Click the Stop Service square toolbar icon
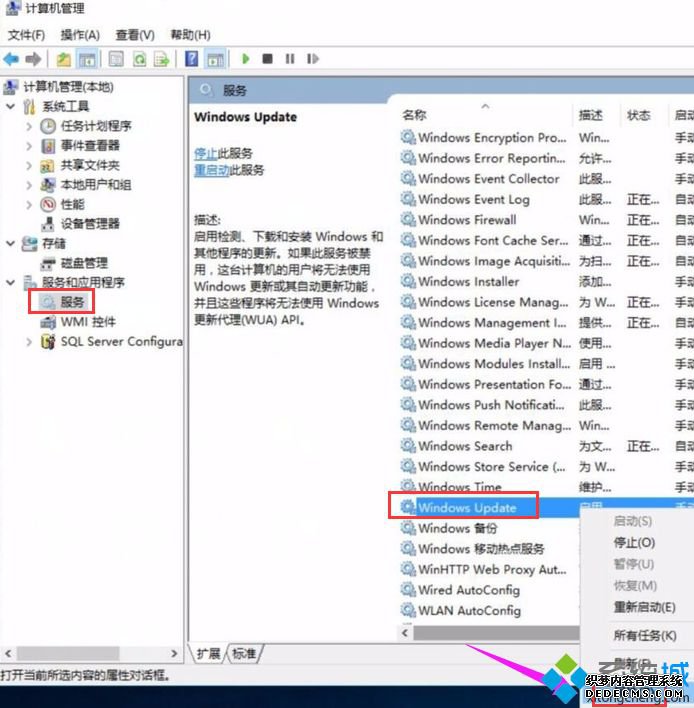 267,59
